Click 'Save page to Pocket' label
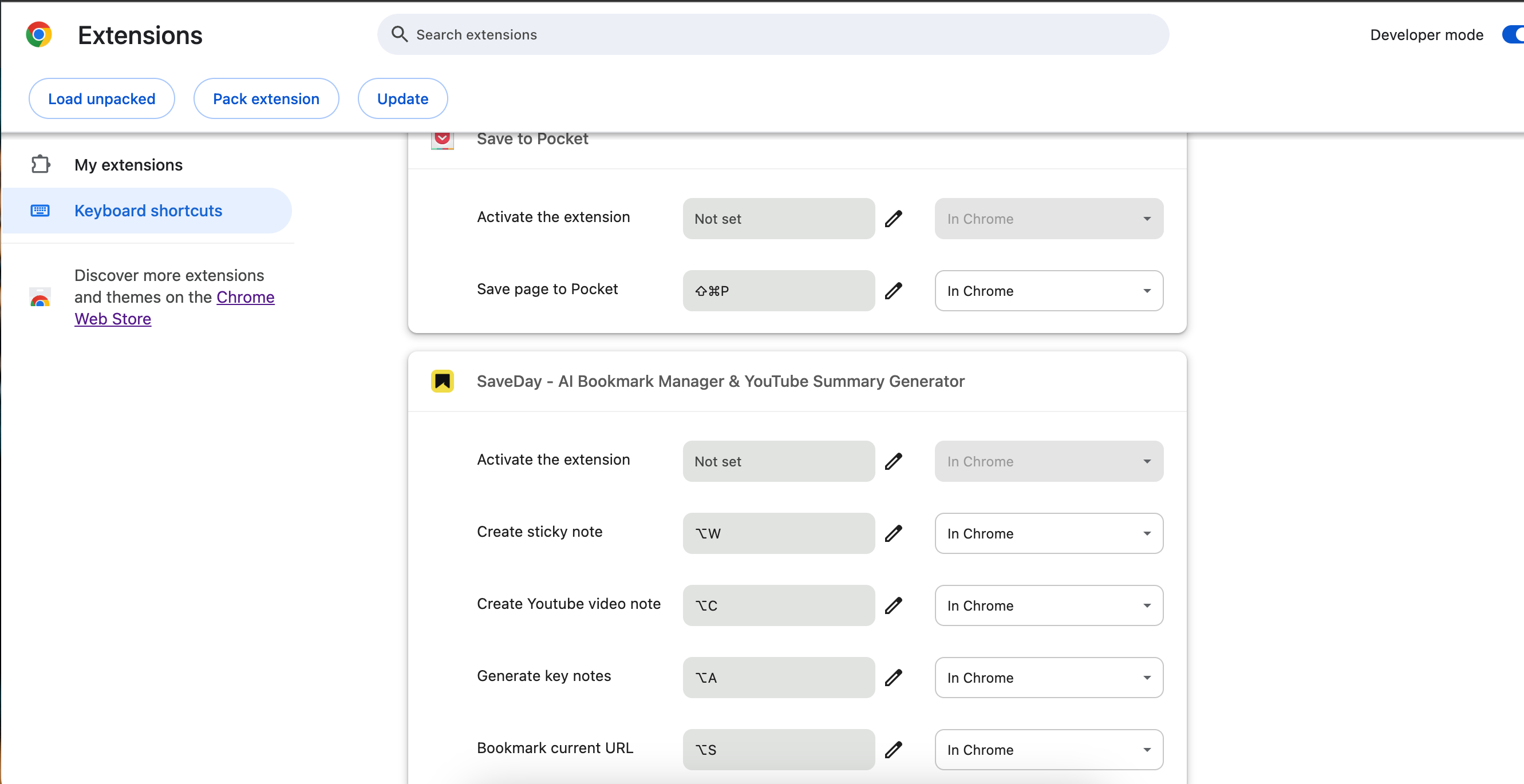Viewport: 1524px width, 784px height. tap(547, 289)
